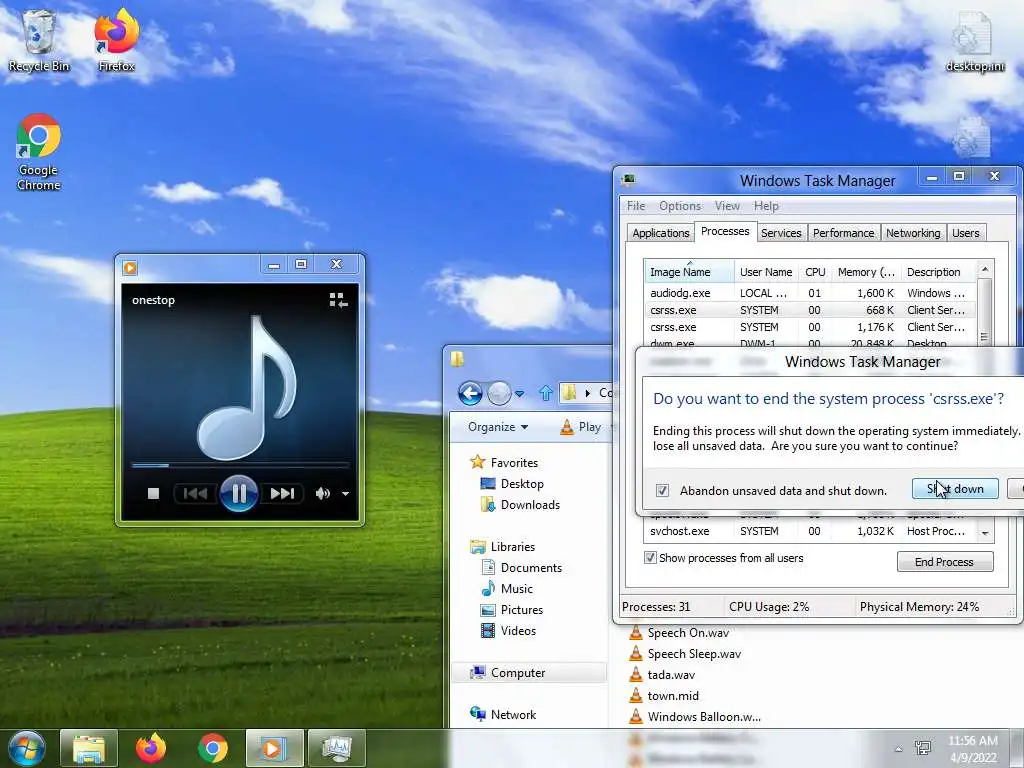This screenshot has height=768, width=1024.
Task: Select the audiodg.exe process row
Action: pos(810,293)
